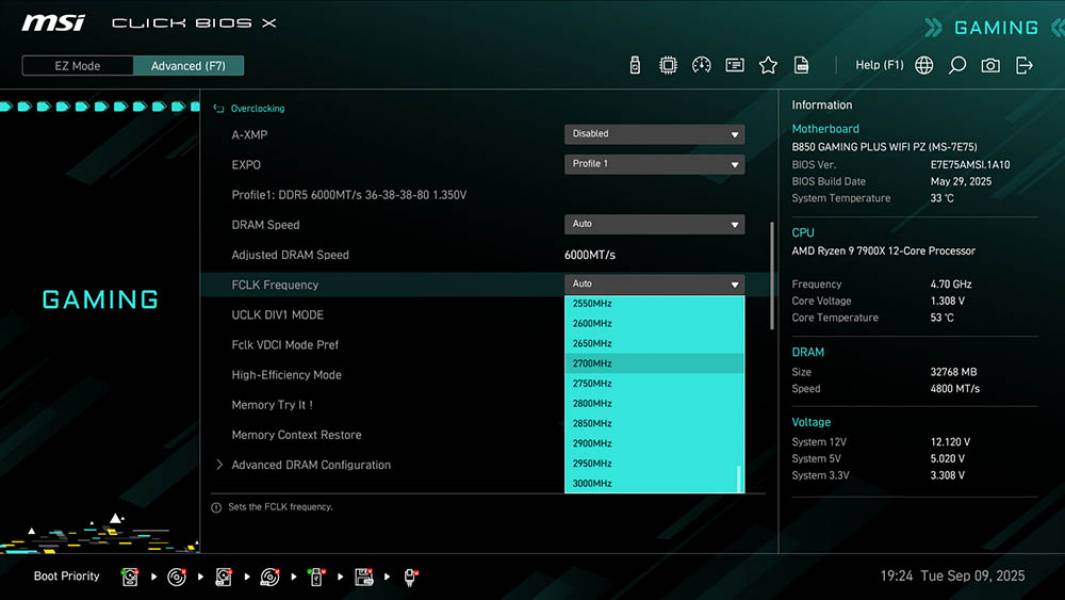Click the document icon next to the star
The width and height of the screenshot is (1065, 600).
801,64
